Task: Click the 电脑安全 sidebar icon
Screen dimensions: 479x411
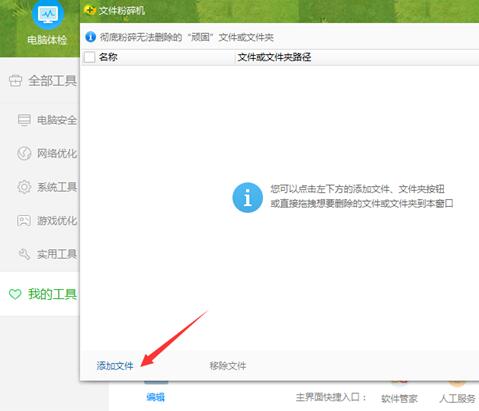Action: pos(24,120)
